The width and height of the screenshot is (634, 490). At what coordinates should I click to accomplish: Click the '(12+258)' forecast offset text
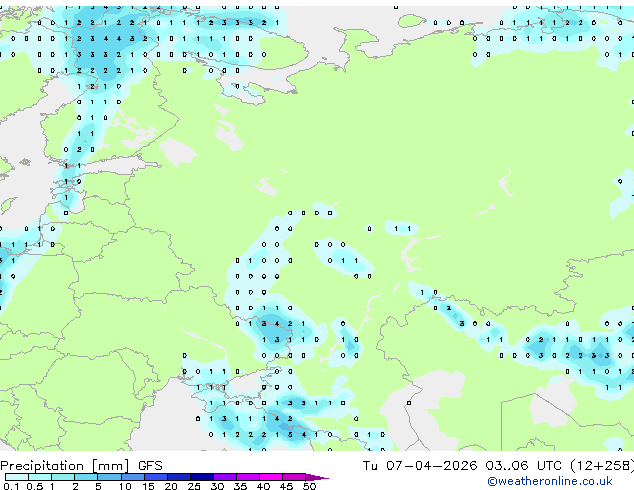tap(602, 465)
